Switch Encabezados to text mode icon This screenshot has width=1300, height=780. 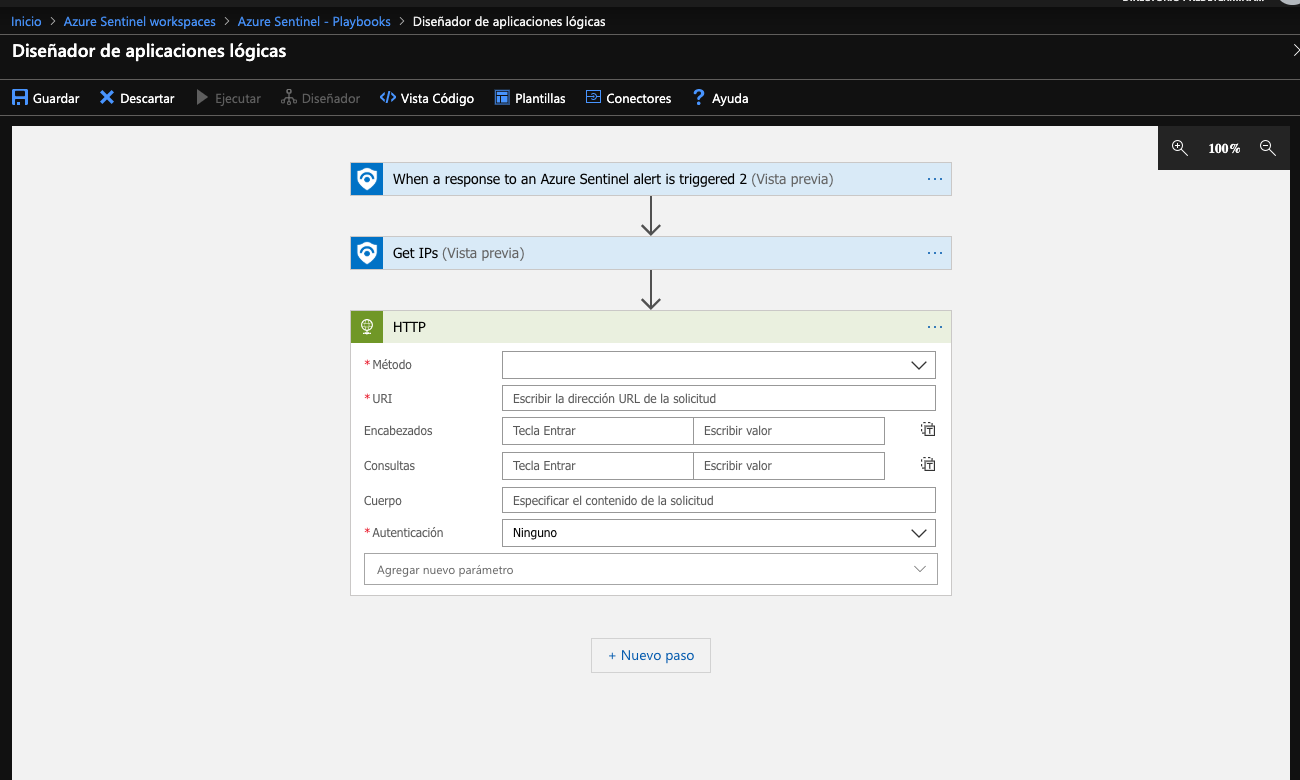pyautogui.click(x=928, y=430)
